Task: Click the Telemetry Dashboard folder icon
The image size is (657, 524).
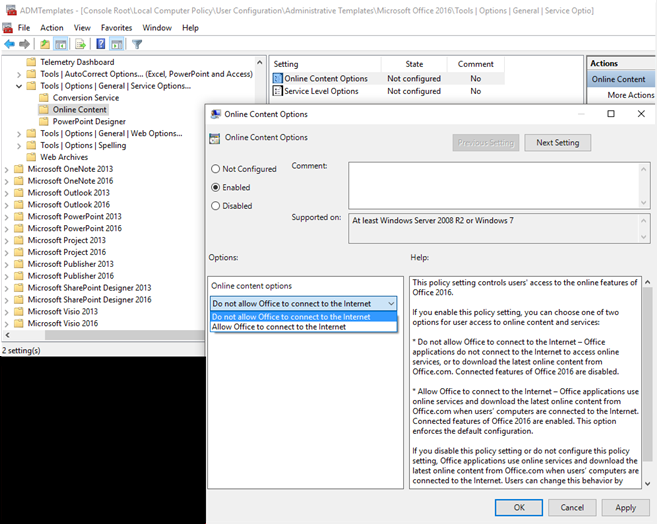Action: (31, 62)
